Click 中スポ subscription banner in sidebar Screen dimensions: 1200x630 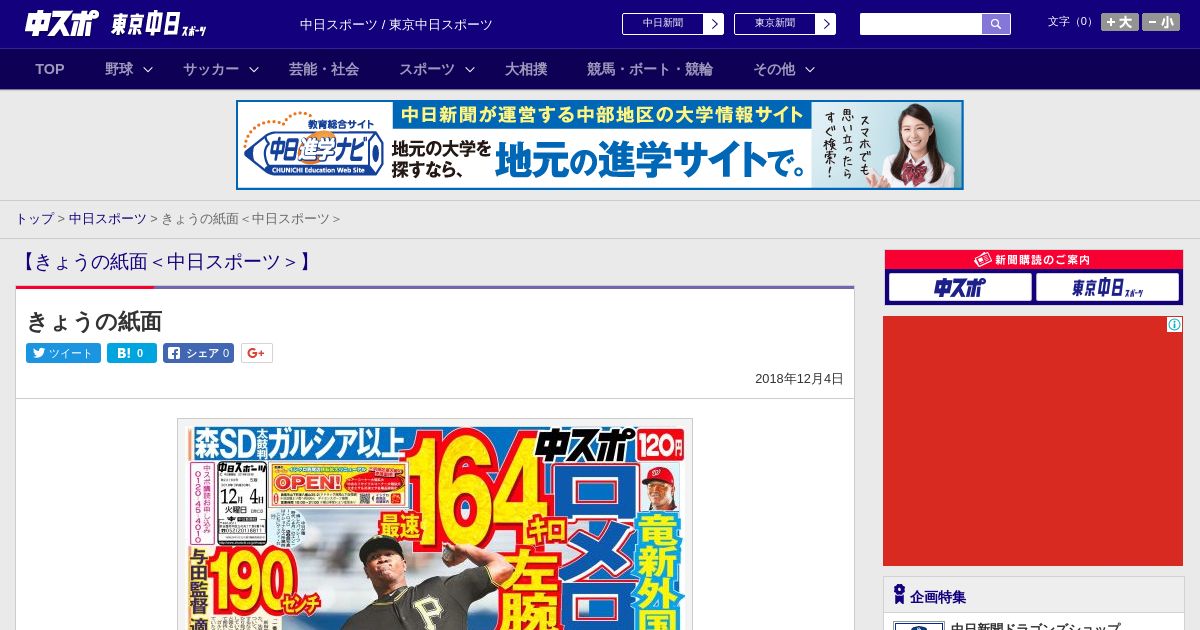[x=960, y=288]
